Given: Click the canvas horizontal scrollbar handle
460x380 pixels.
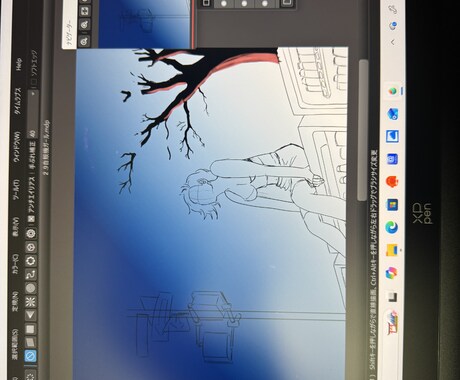Looking at the screenshot, I should tap(363, 130).
